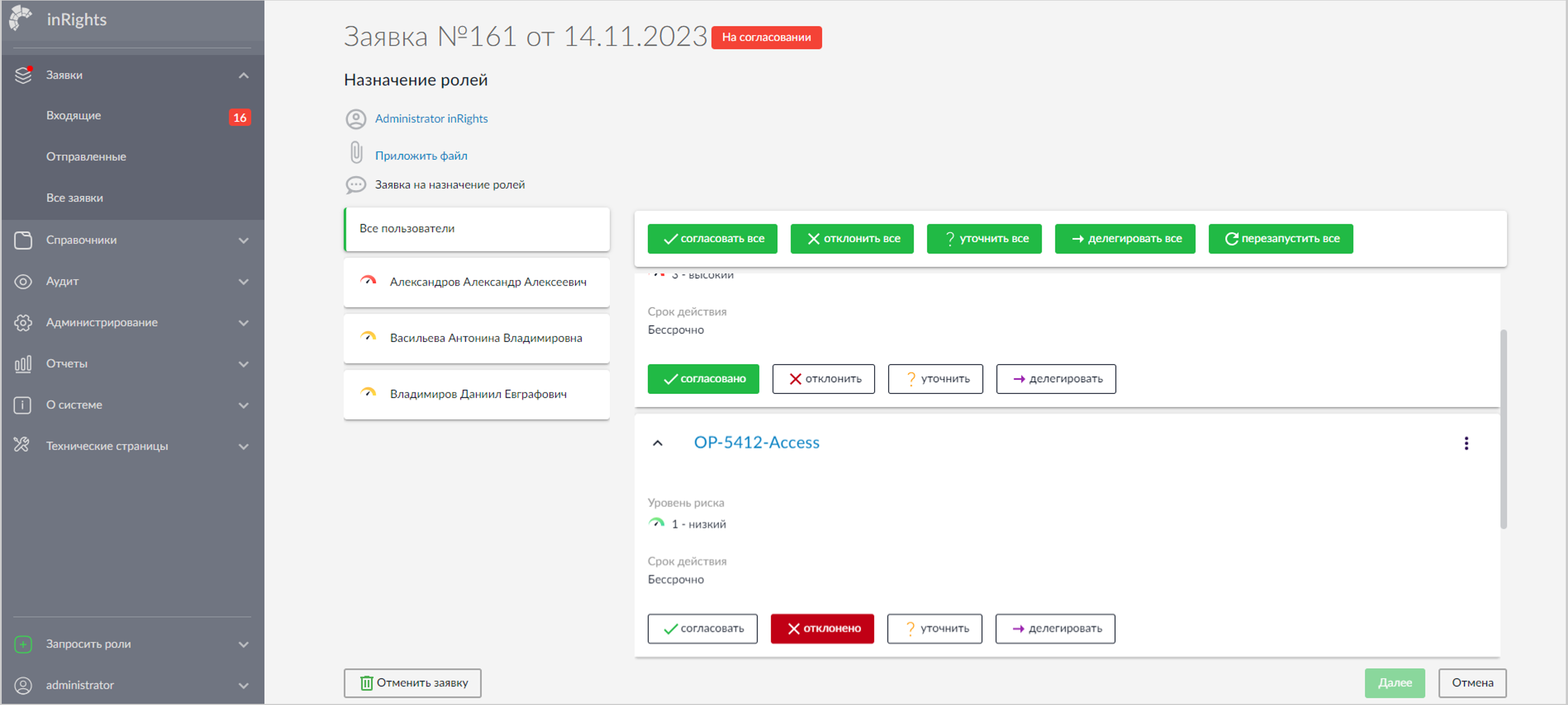1568x705 pixels.
Task: Click the roles list vertical scrollbar
Action: point(1503,429)
